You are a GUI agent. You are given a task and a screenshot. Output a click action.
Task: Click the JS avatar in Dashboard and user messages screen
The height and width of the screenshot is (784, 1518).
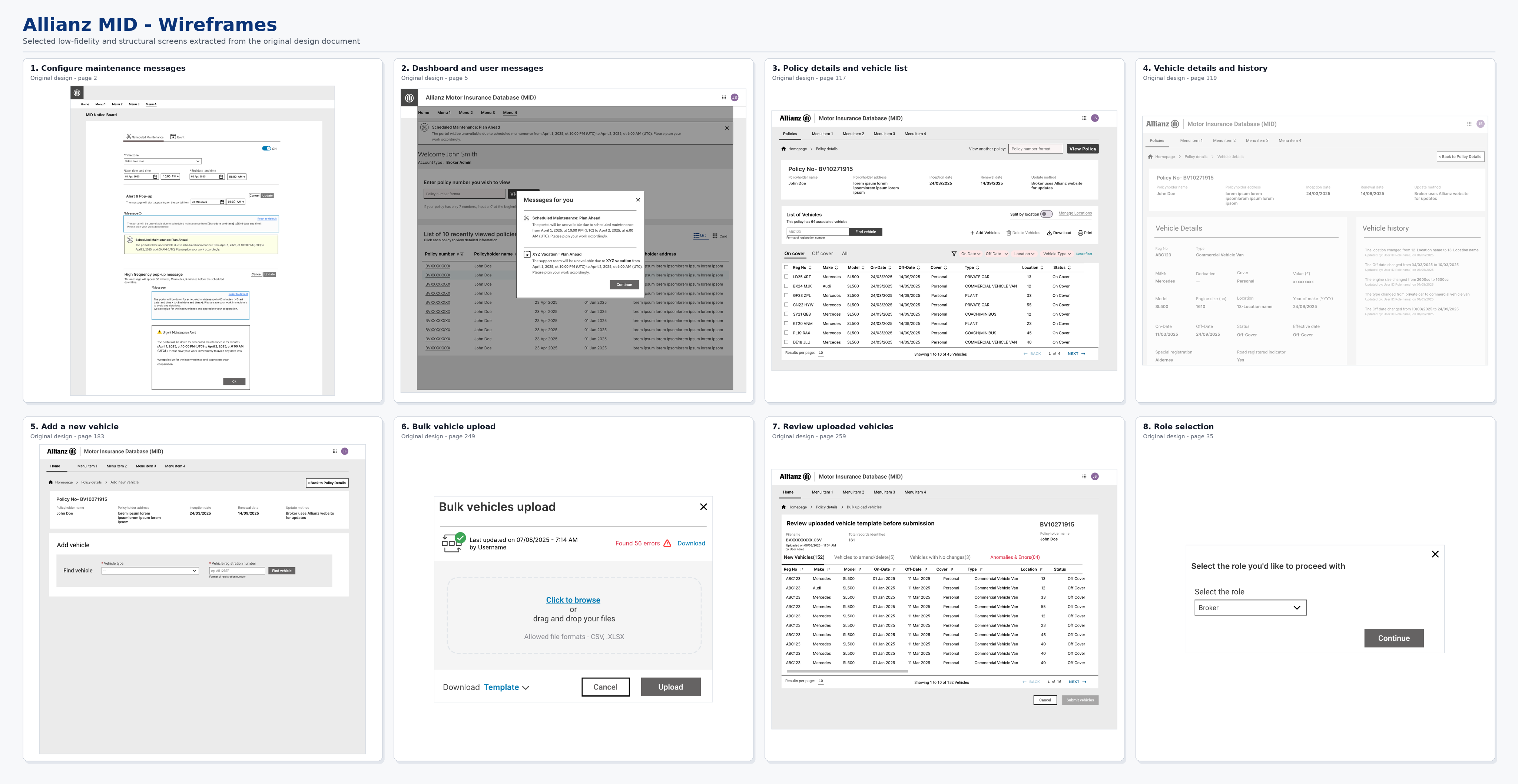tap(734, 98)
